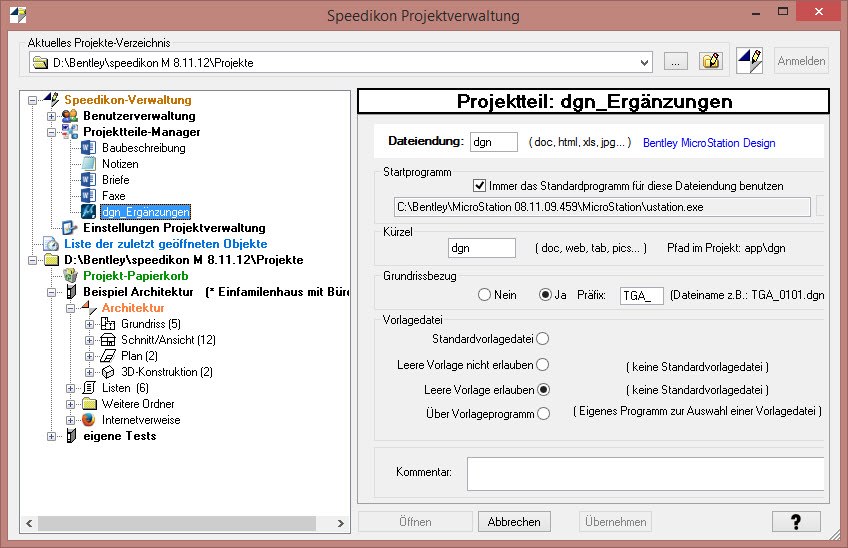Expand the Benutzerverwaltung node
The height and width of the screenshot is (548, 848).
(x=51, y=116)
